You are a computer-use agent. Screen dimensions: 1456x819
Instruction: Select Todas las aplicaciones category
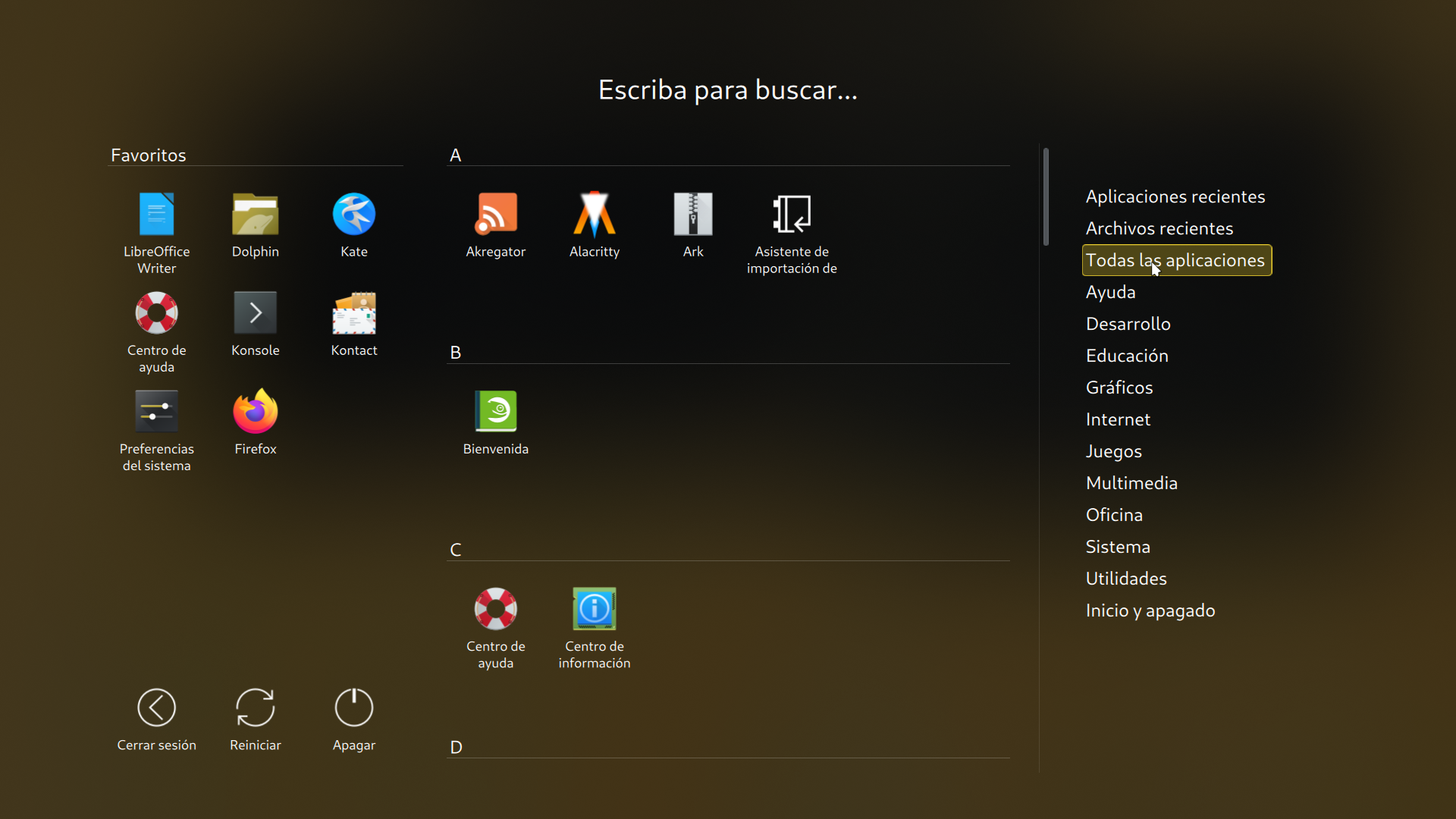pyautogui.click(x=1176, y=260)
